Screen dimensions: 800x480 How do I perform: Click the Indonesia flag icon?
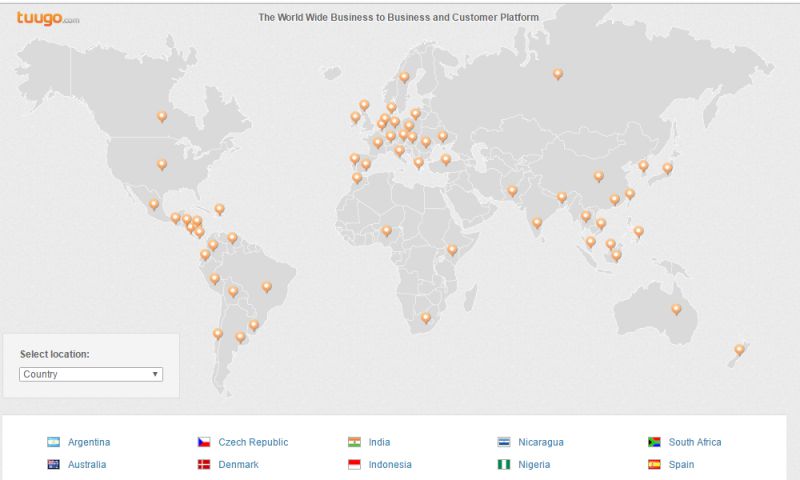pos(355,464)
